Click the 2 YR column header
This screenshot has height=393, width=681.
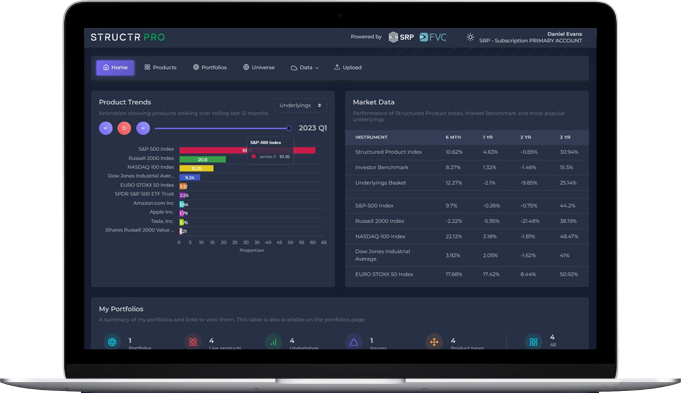click(x=526, y=137)
